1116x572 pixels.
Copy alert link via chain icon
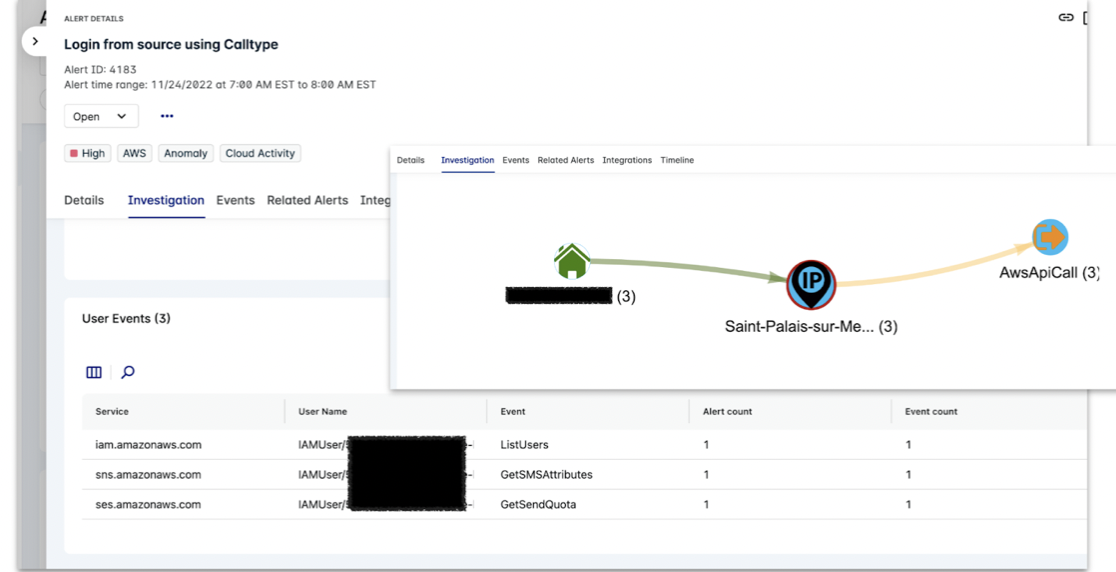[x=1066, y=18]
